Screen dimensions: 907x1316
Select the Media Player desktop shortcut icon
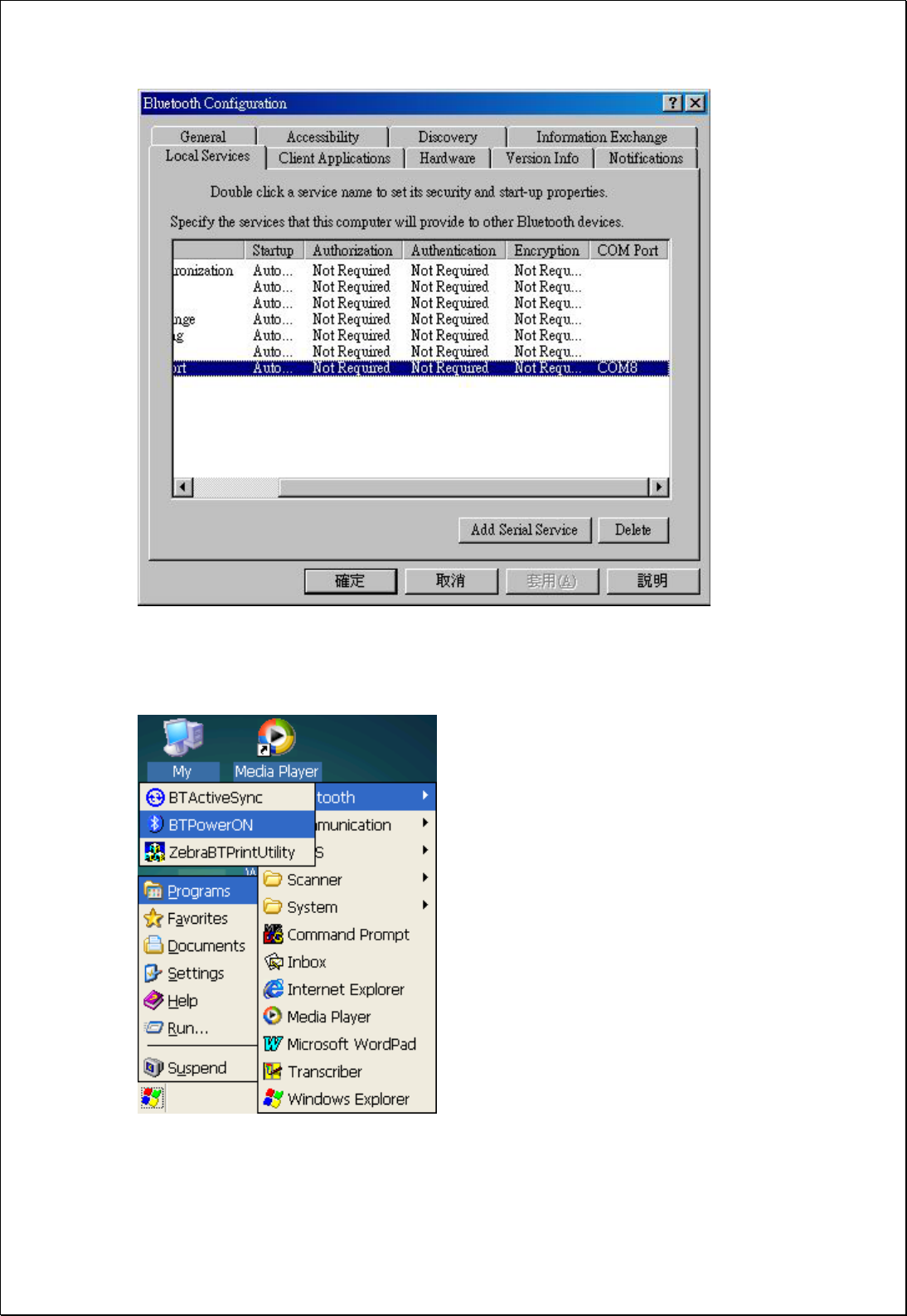(x=276, y=737)
